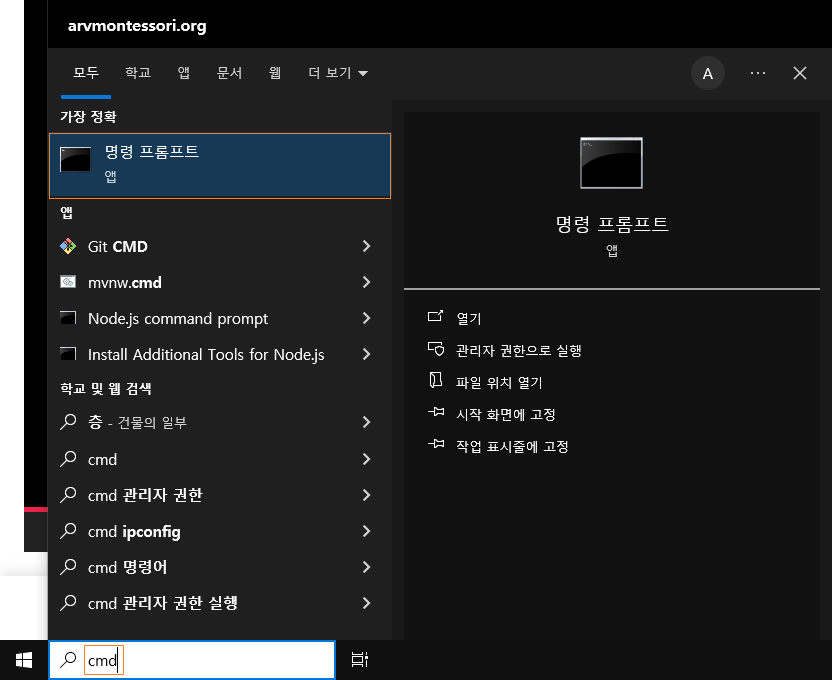The image size is (832, 680).
Task: Click the Git CMD app icon
Action: 68,246
